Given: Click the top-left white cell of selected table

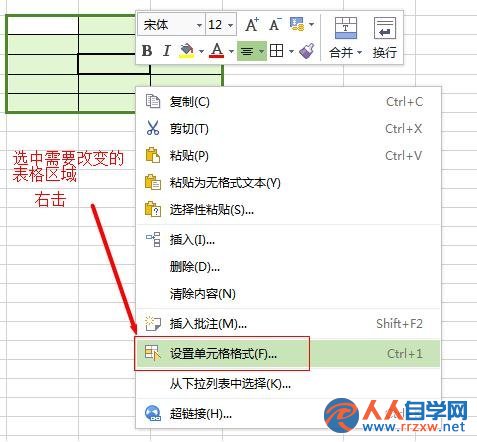Looking at the screenshot, I should pos(43,25).
